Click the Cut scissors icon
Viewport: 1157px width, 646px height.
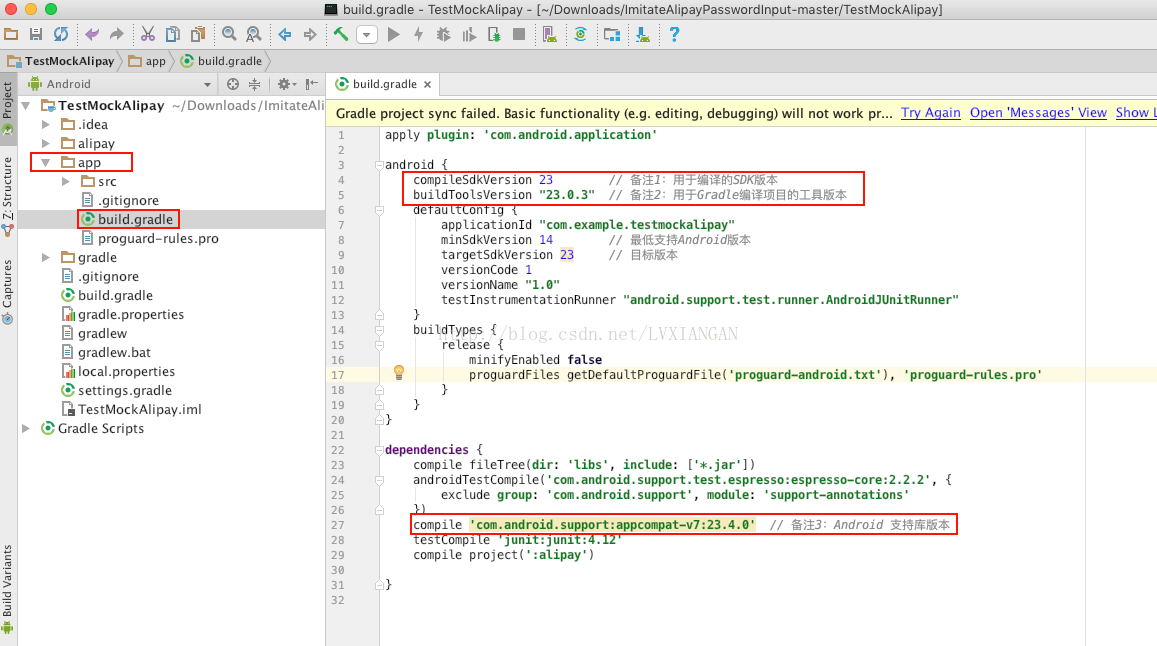tap(148, 34)
